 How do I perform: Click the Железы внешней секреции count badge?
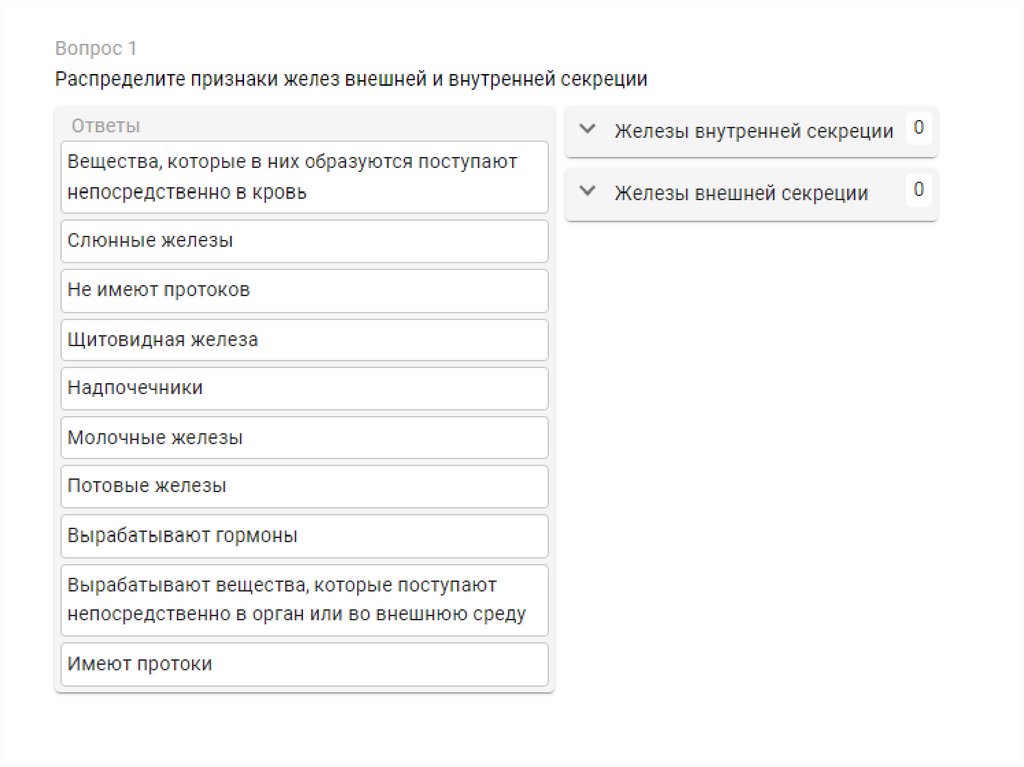pyautogui.click(x=918, y=190)
